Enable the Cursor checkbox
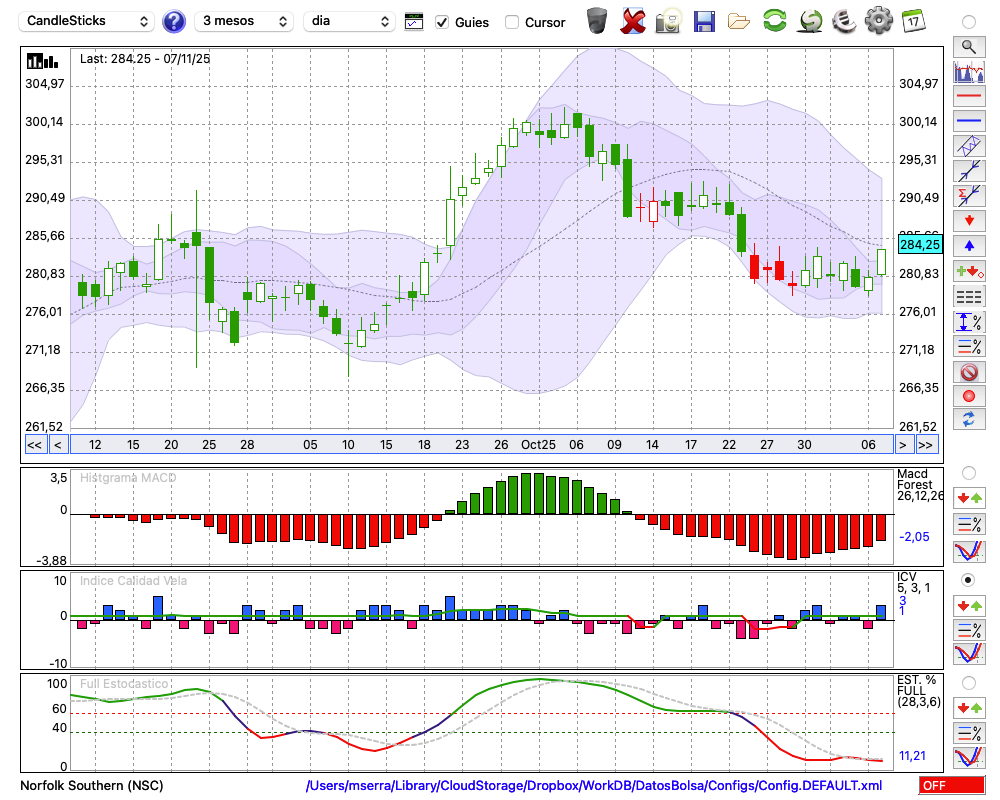1000x800 pixels. 512,22
